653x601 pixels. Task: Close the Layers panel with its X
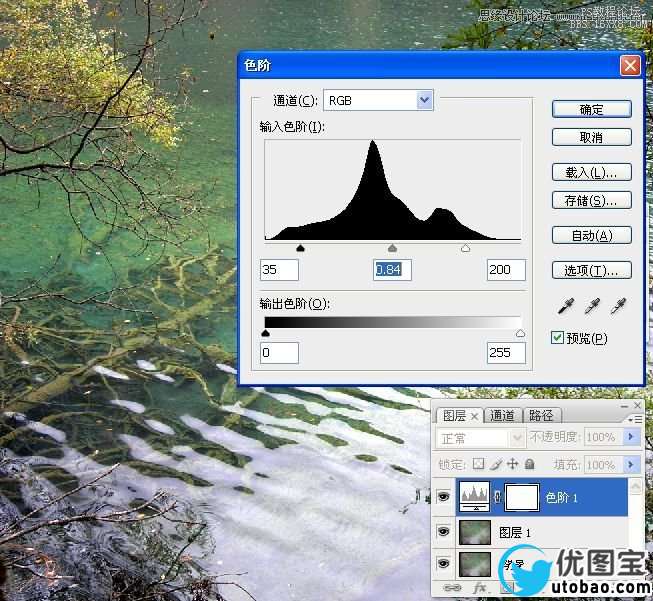coord(637,405)
